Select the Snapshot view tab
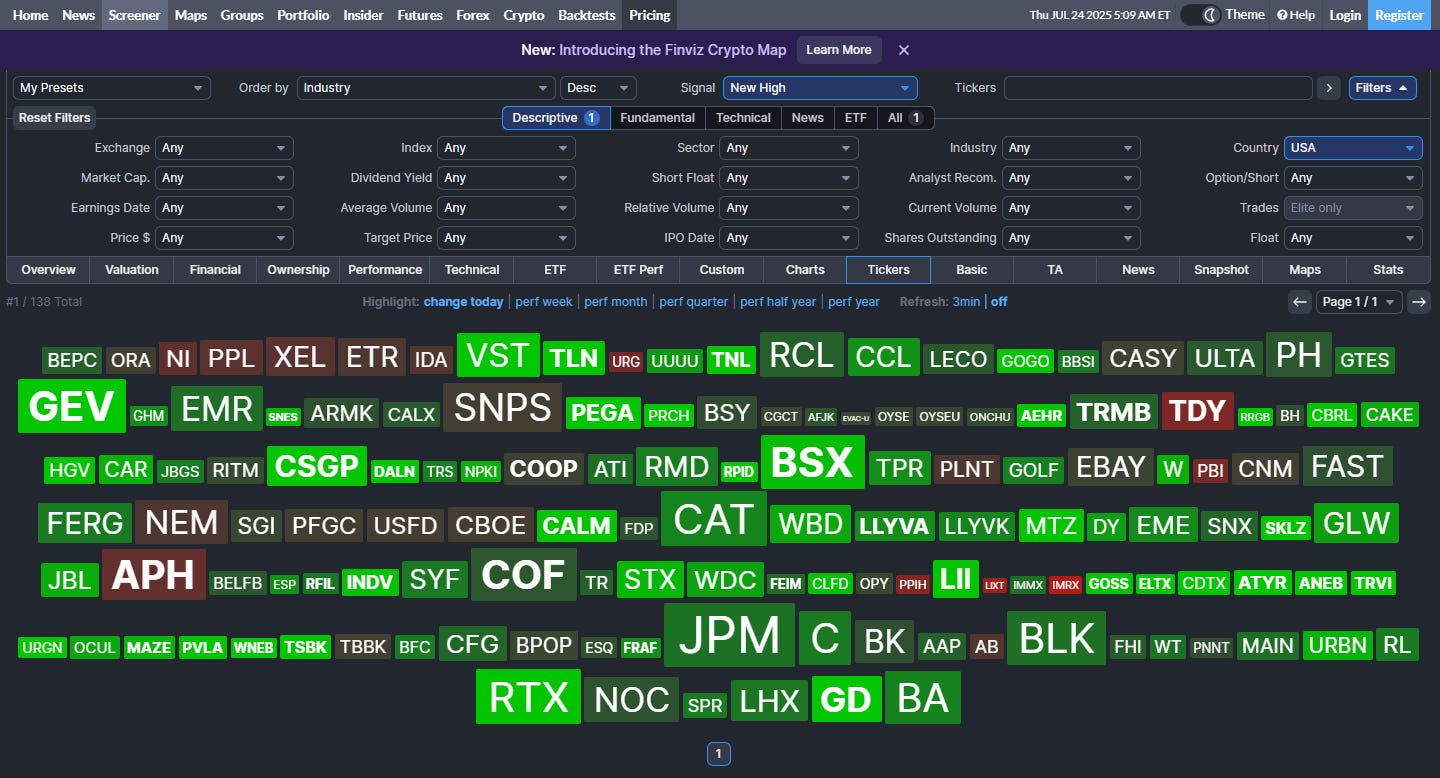The image size is (1440, 778). pyautogui.click(x=1221, y=270)
